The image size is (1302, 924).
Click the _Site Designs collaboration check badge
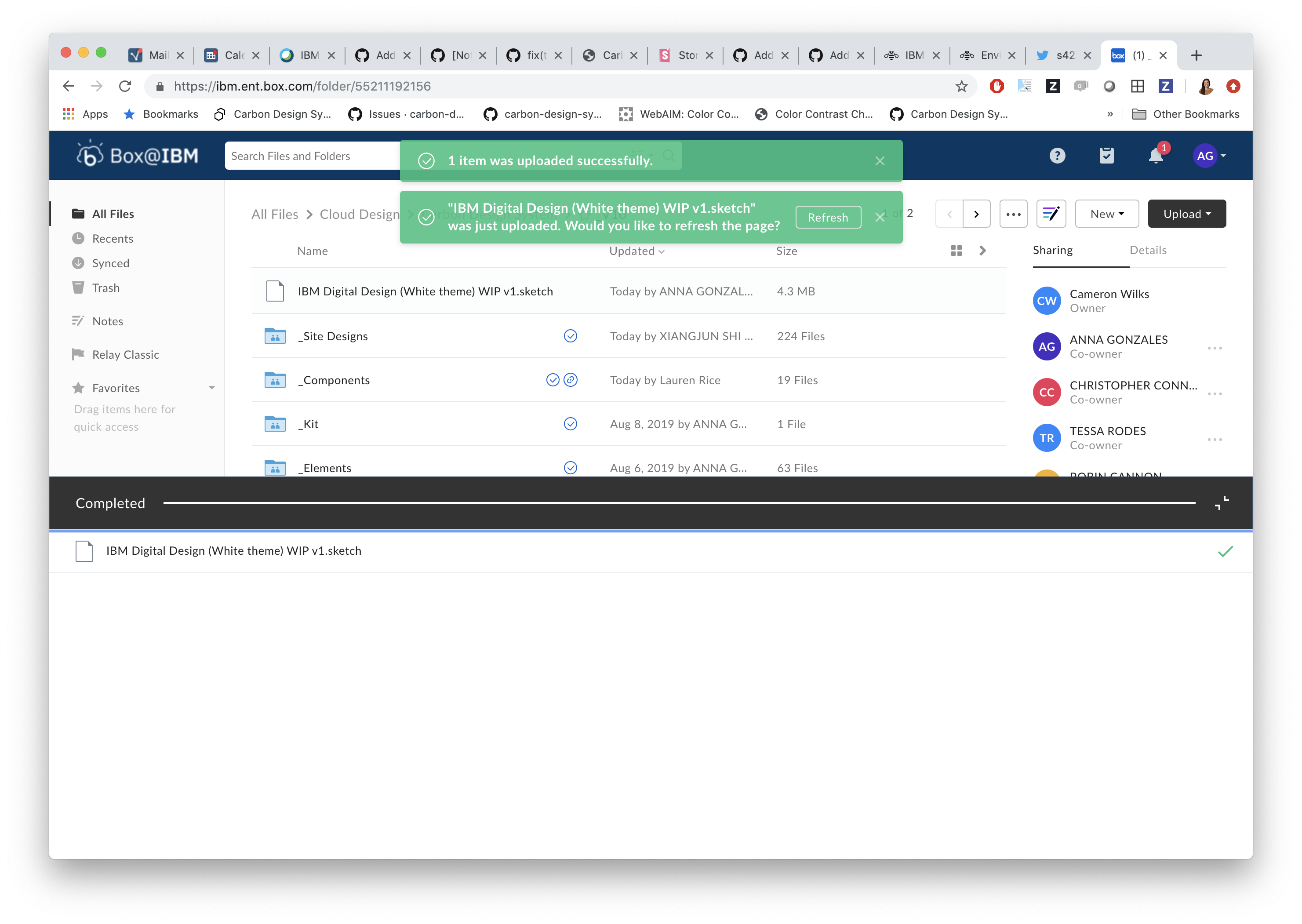(570, 336)
